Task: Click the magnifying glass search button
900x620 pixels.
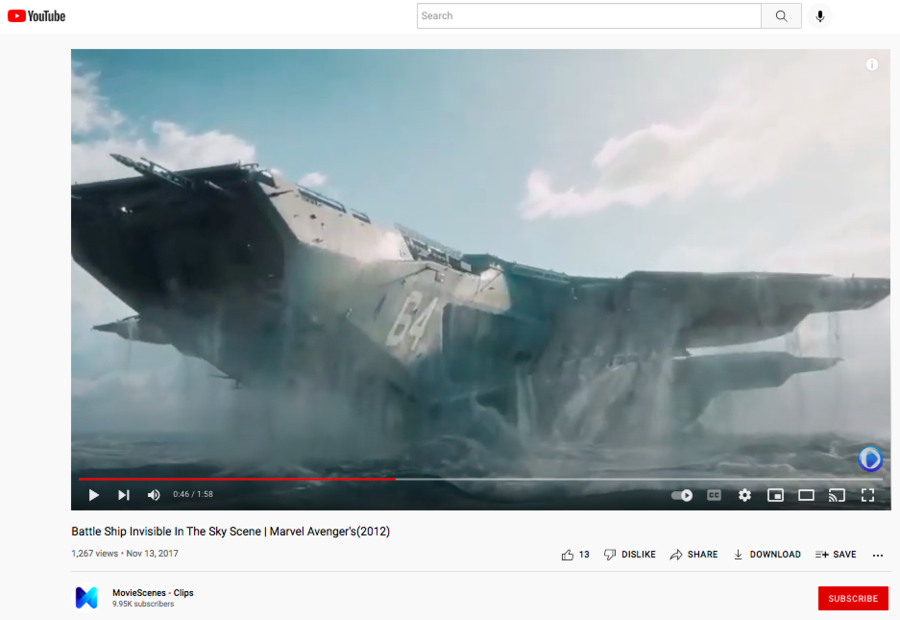Action: point(781,16)
